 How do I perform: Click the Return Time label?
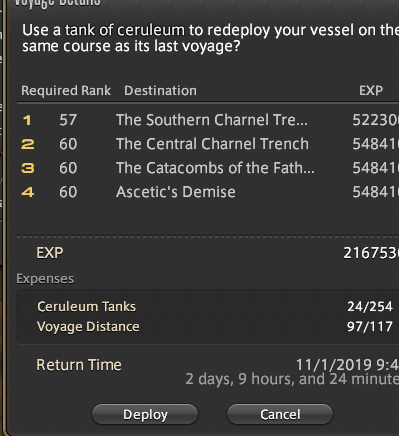click(x=79, y=365)
